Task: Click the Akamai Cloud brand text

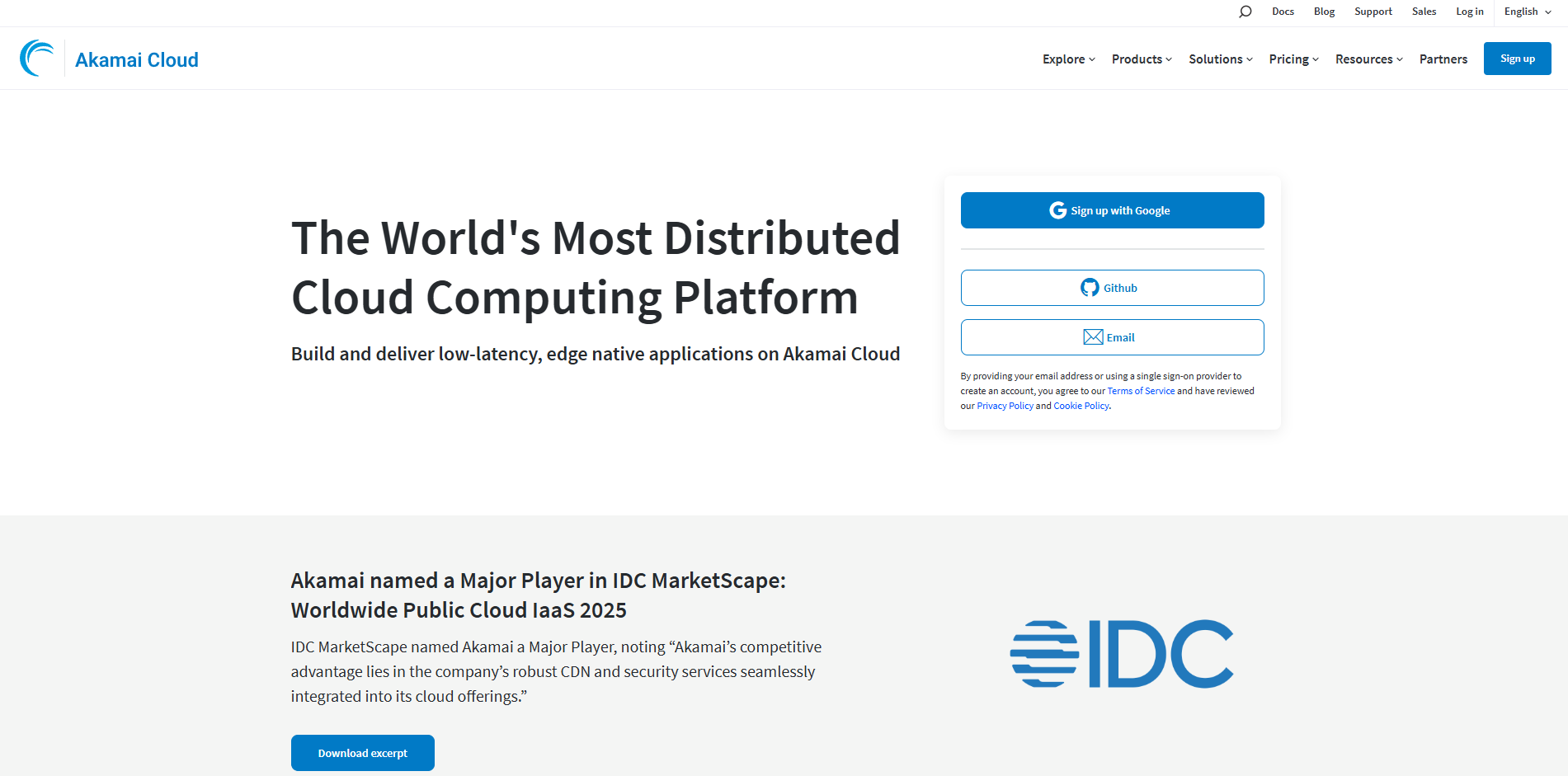Action: click(137, 59)
